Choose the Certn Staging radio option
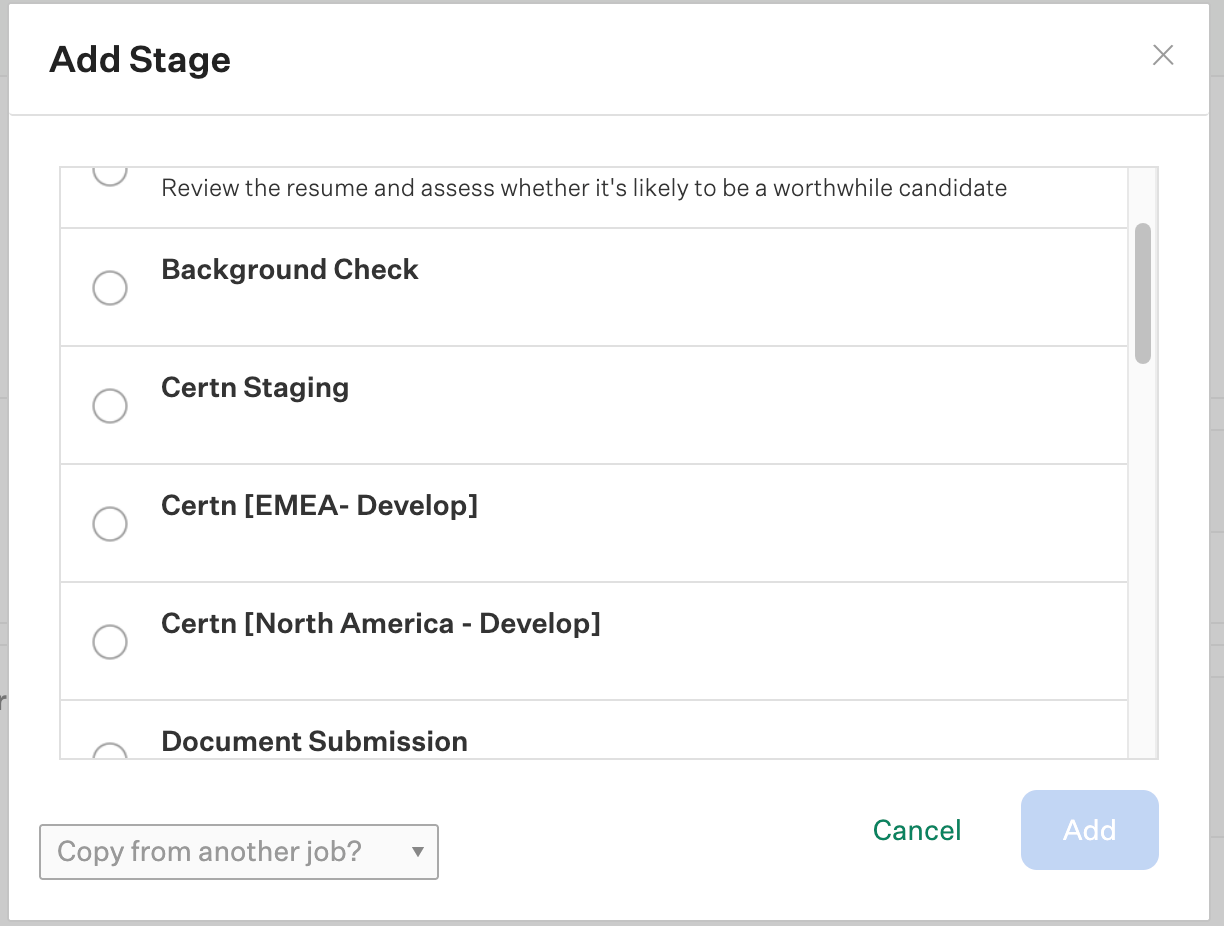 [x=110, y=406]
